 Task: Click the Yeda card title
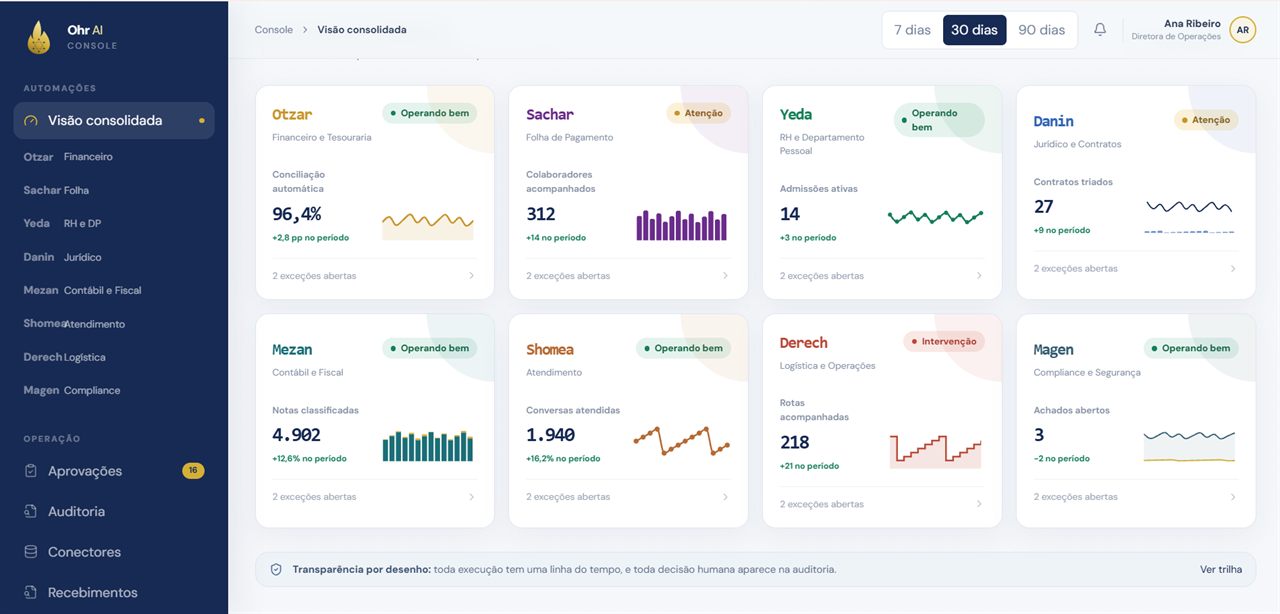click(x=796, y=115)
